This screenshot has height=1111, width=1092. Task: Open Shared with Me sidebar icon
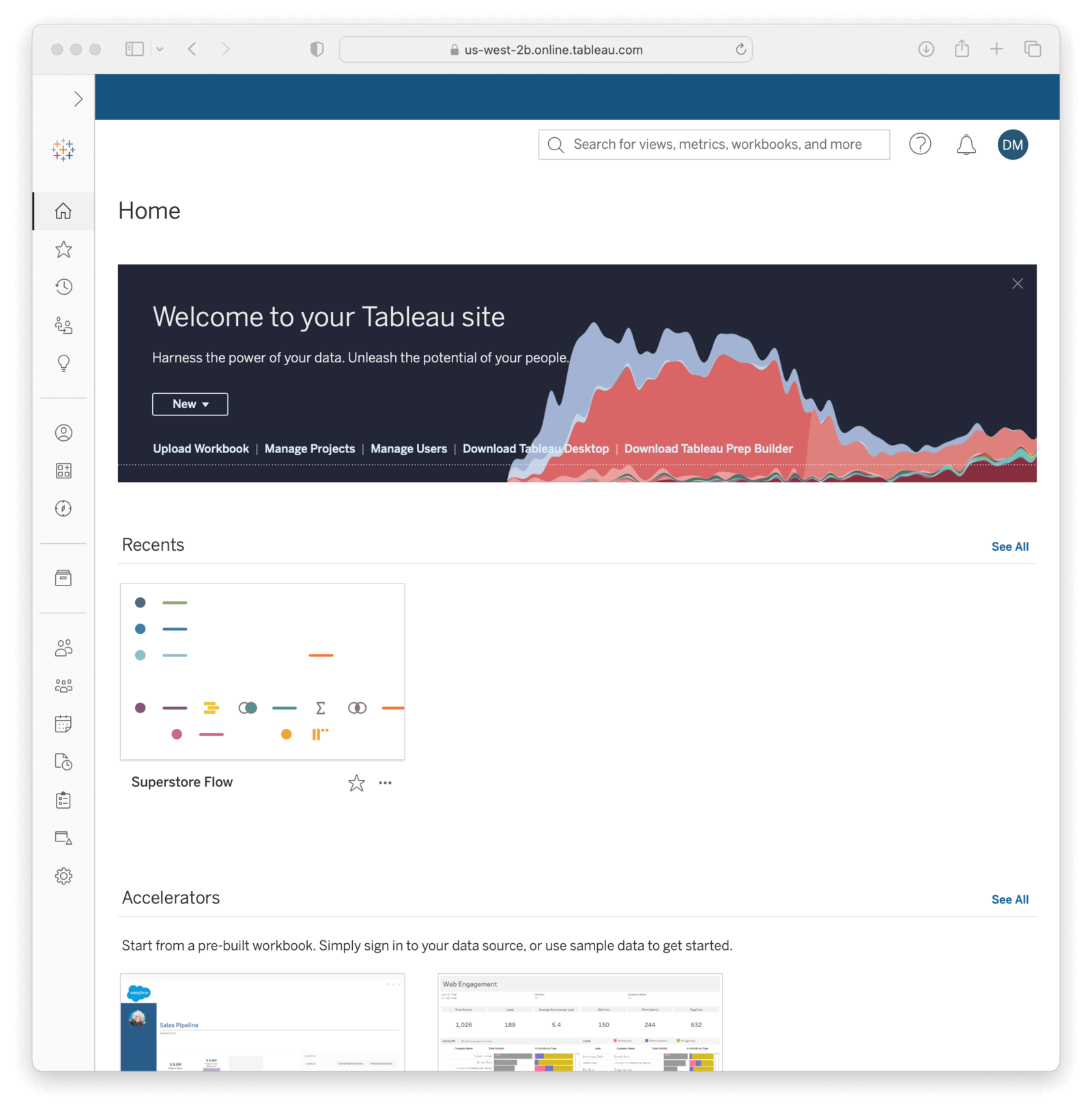pos(63,326)
